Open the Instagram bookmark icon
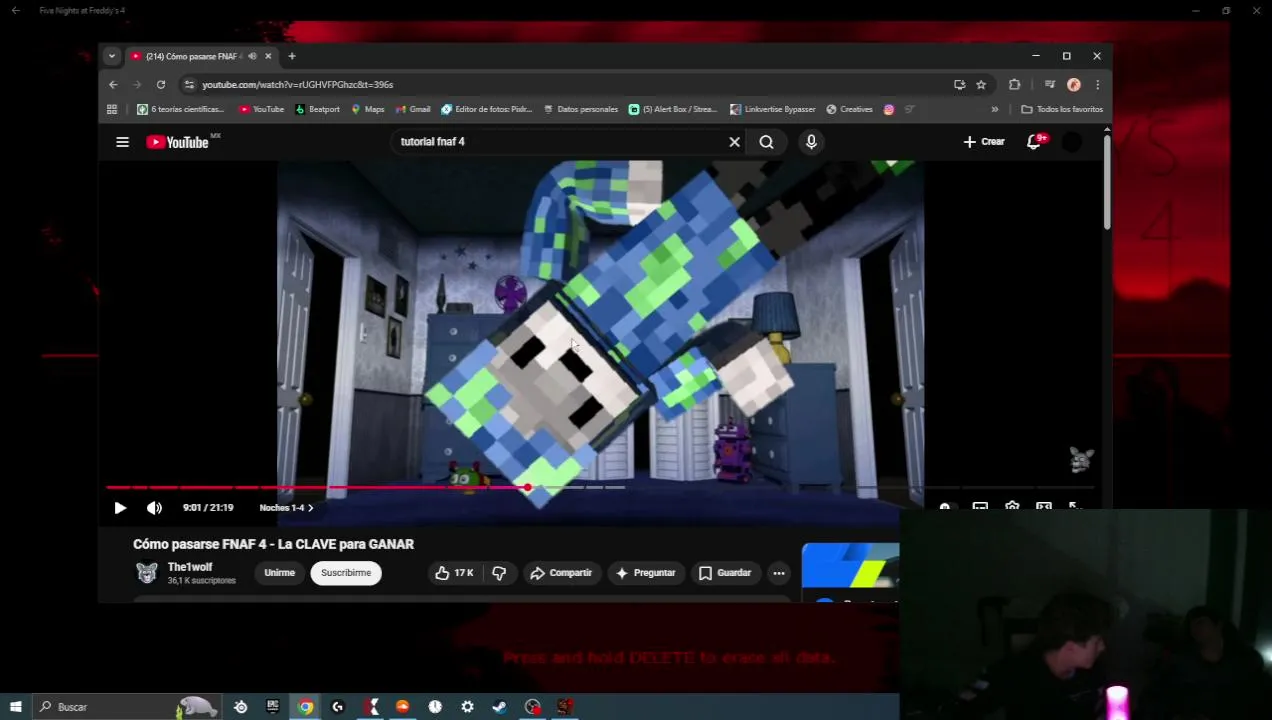1272x720 pixels. click(x=889, y=109)
